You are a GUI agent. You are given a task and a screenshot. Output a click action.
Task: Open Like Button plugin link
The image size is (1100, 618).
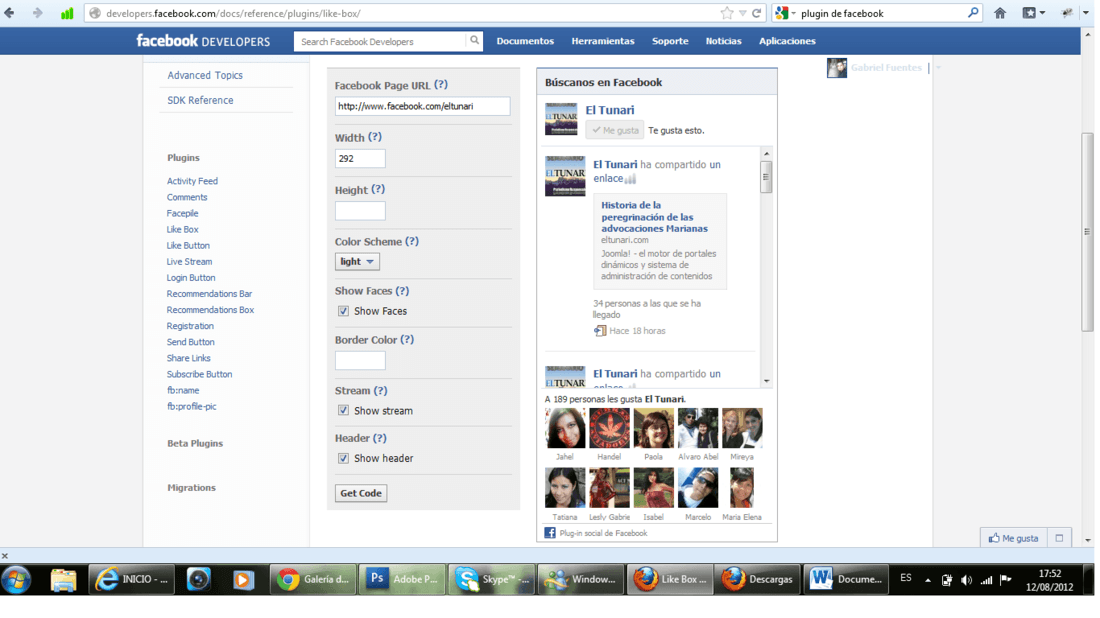tap(188, 246)
